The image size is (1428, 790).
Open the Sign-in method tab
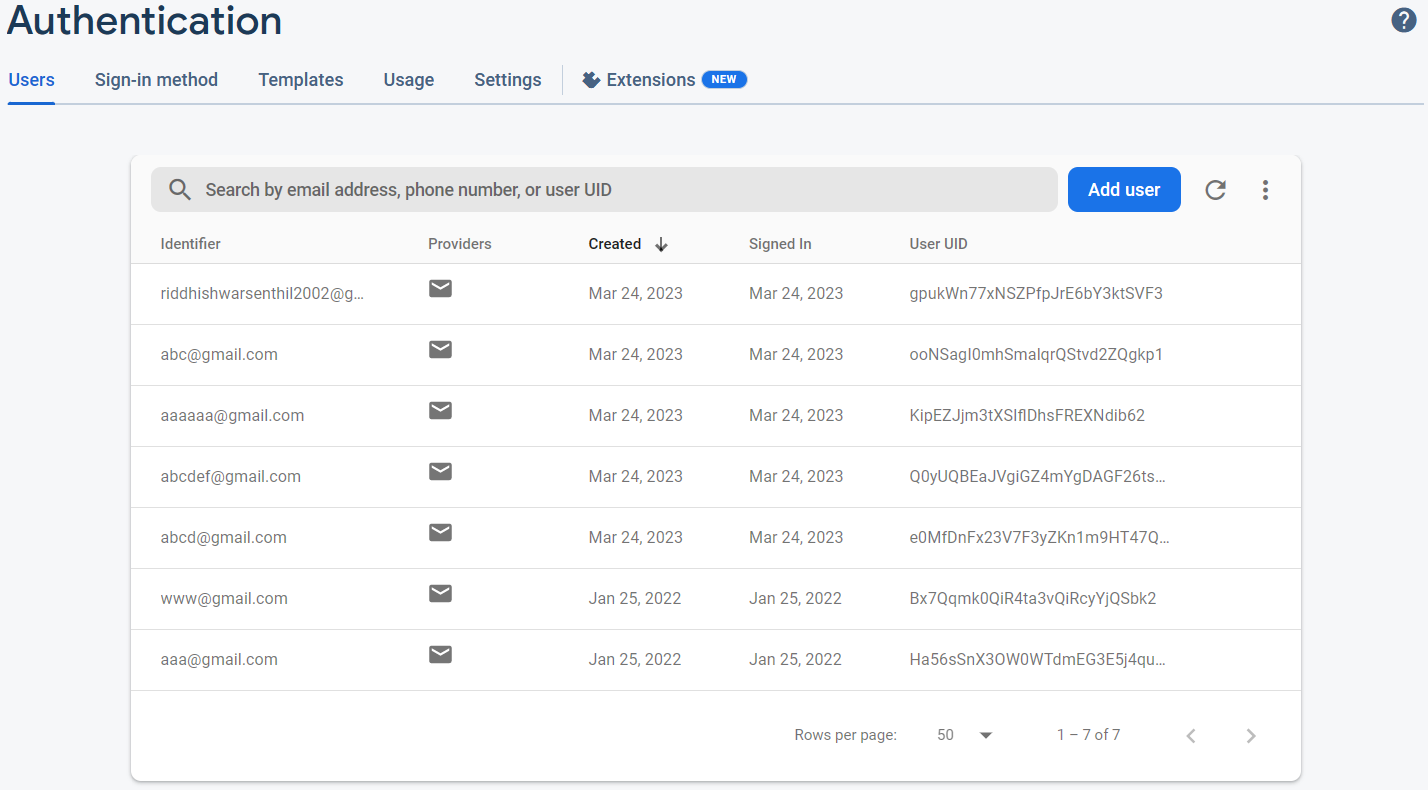pos(156,80)
